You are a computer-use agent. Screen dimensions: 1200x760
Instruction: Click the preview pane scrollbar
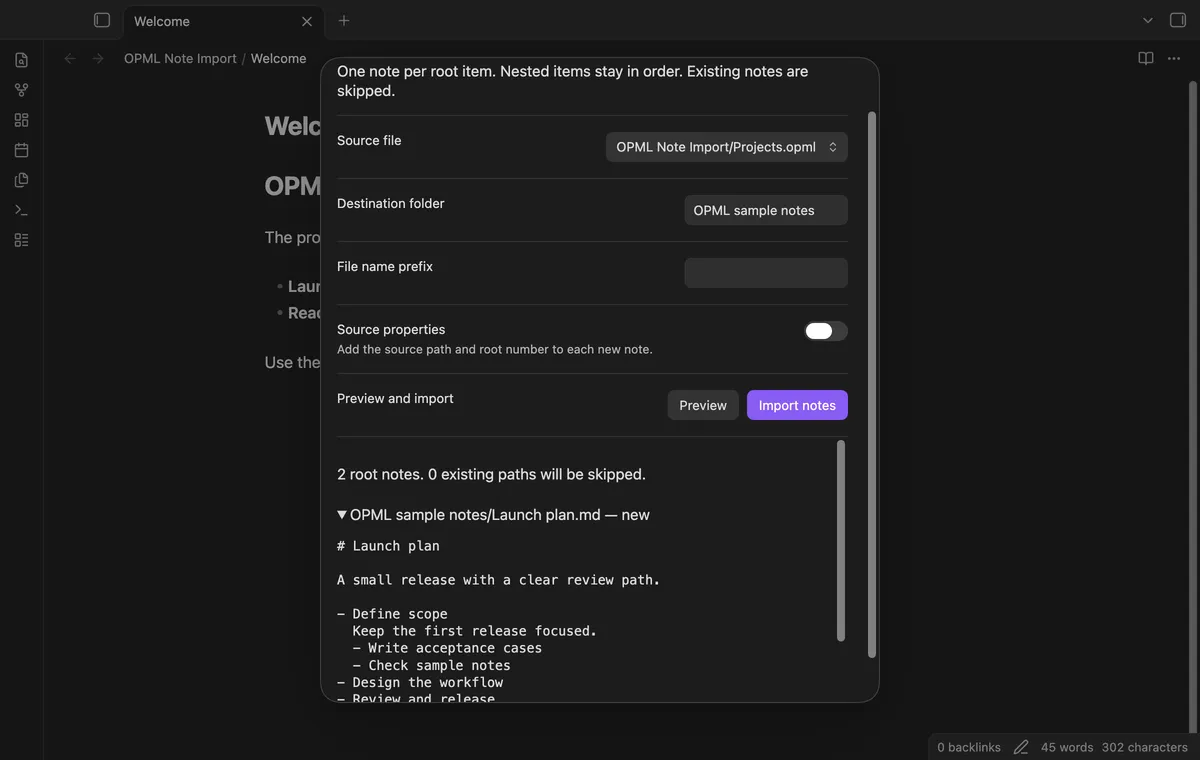(841, 540)
